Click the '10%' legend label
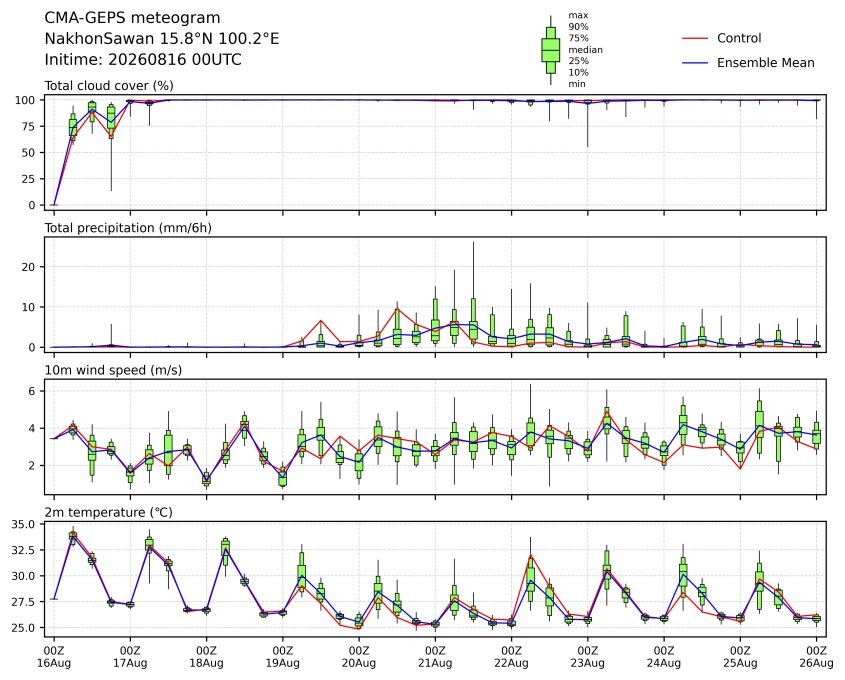 click(x=578, y=72)
